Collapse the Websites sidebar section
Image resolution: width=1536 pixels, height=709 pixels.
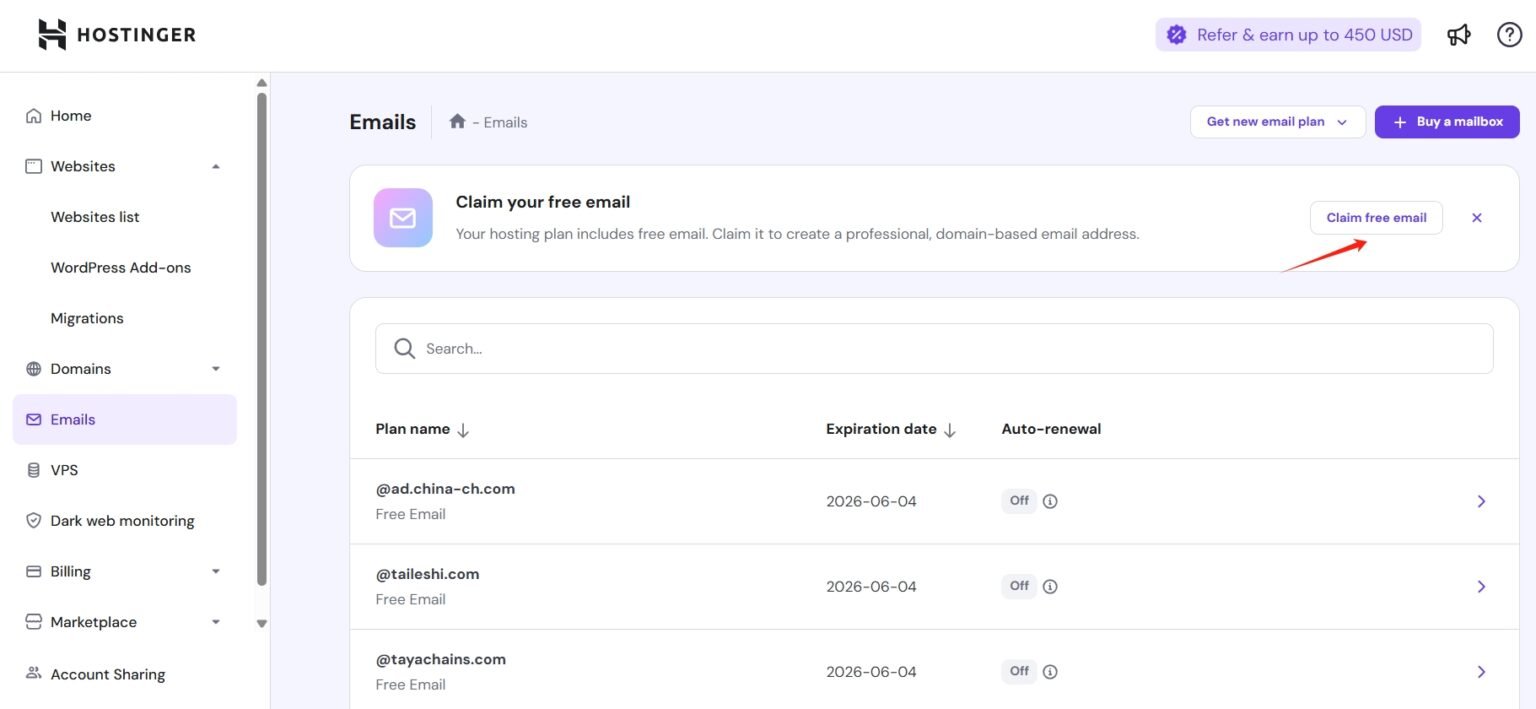(216, 167)
